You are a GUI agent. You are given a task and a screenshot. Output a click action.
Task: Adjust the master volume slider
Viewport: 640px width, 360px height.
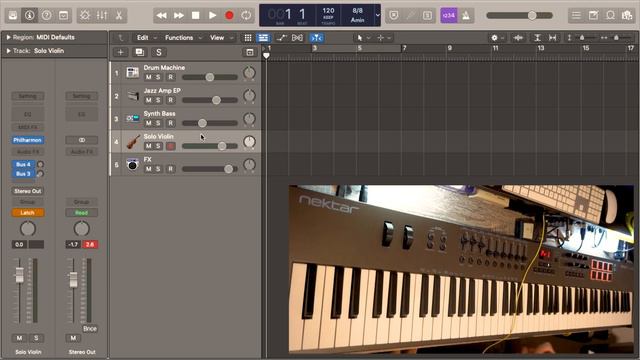click(519, 16)
